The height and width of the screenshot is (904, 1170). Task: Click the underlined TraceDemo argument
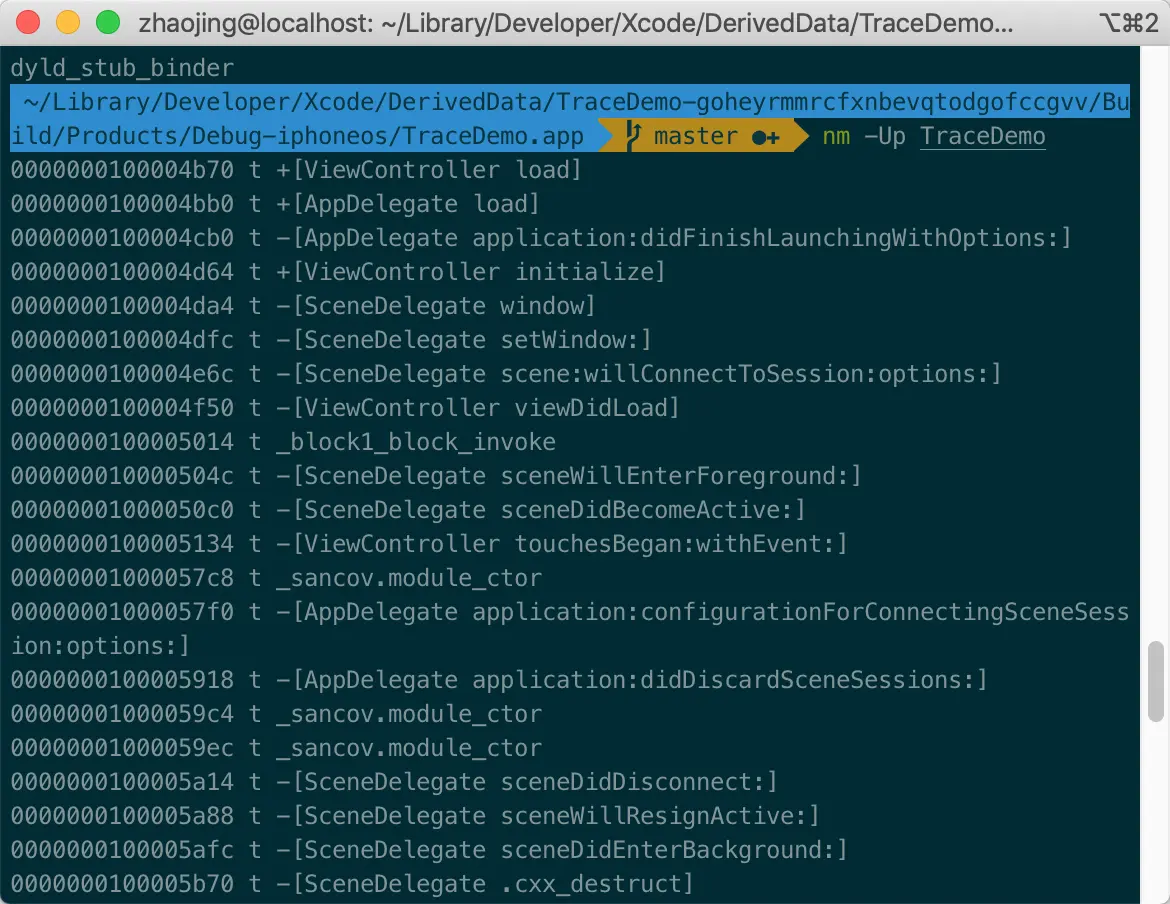pos(982,136)
